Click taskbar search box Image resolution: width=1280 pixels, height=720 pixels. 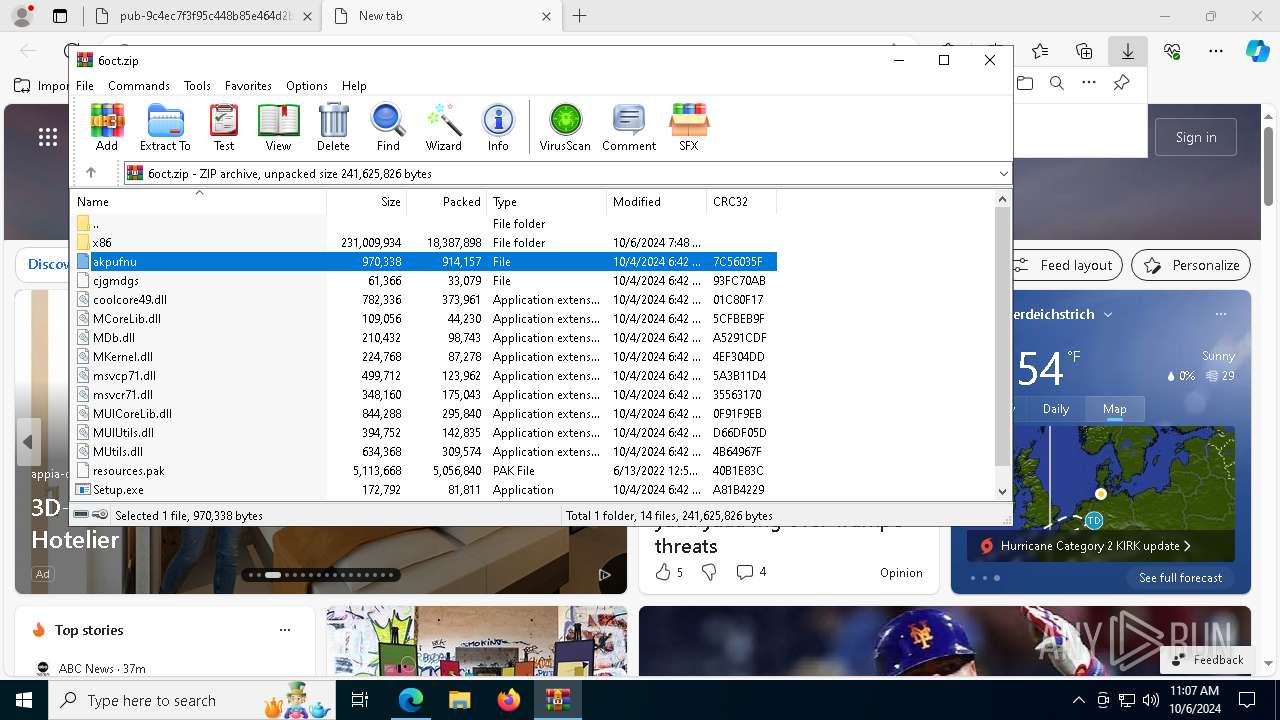[x=192, y=700]
